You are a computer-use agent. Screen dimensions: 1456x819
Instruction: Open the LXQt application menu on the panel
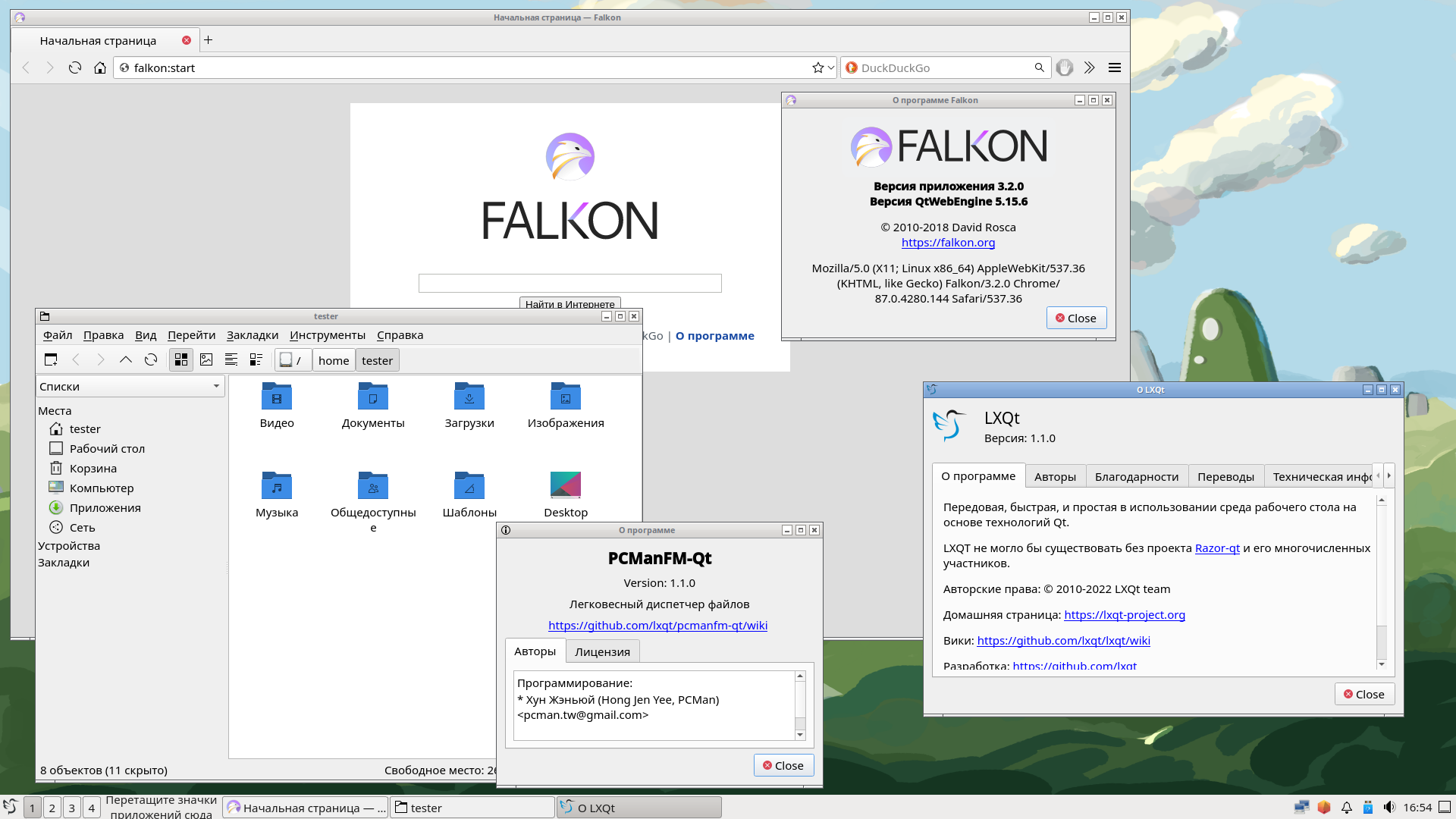coord(10,807)
